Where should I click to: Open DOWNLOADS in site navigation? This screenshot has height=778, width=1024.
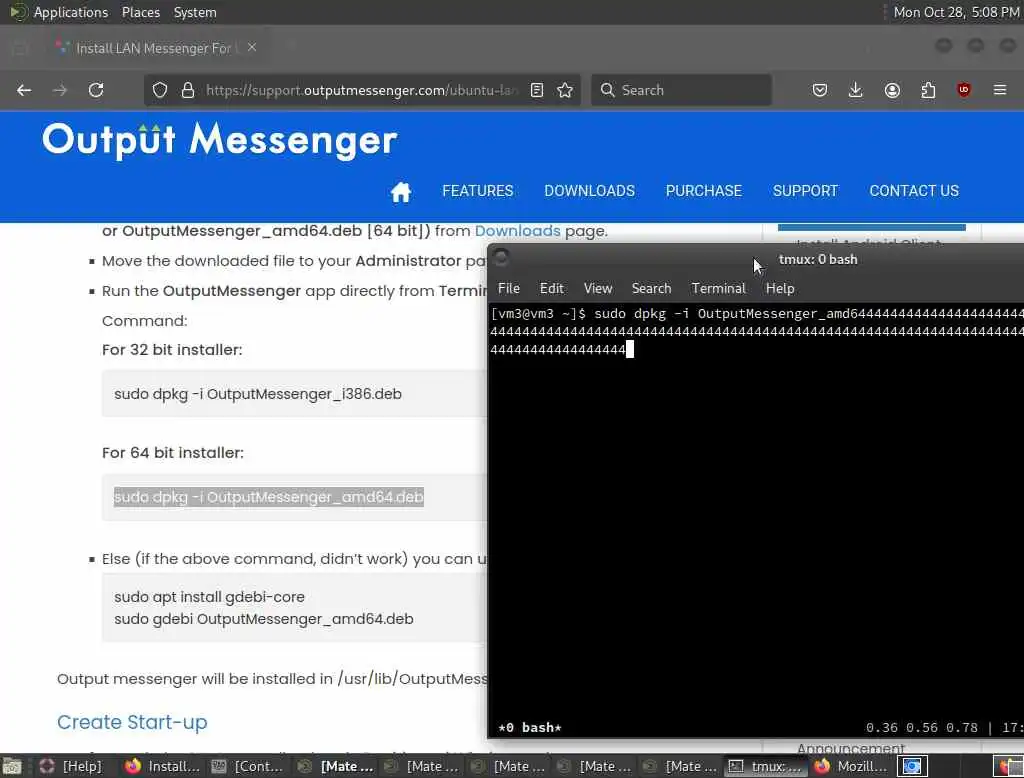click(589, 191)
